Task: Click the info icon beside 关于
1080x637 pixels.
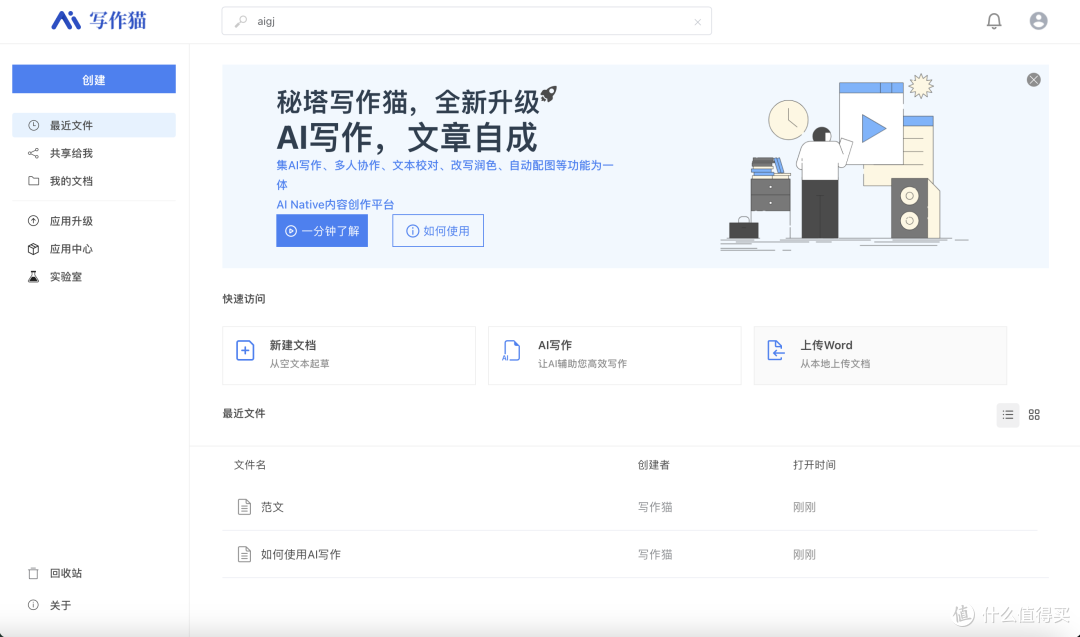Action: pyautogui.click(x=33, y=605)
